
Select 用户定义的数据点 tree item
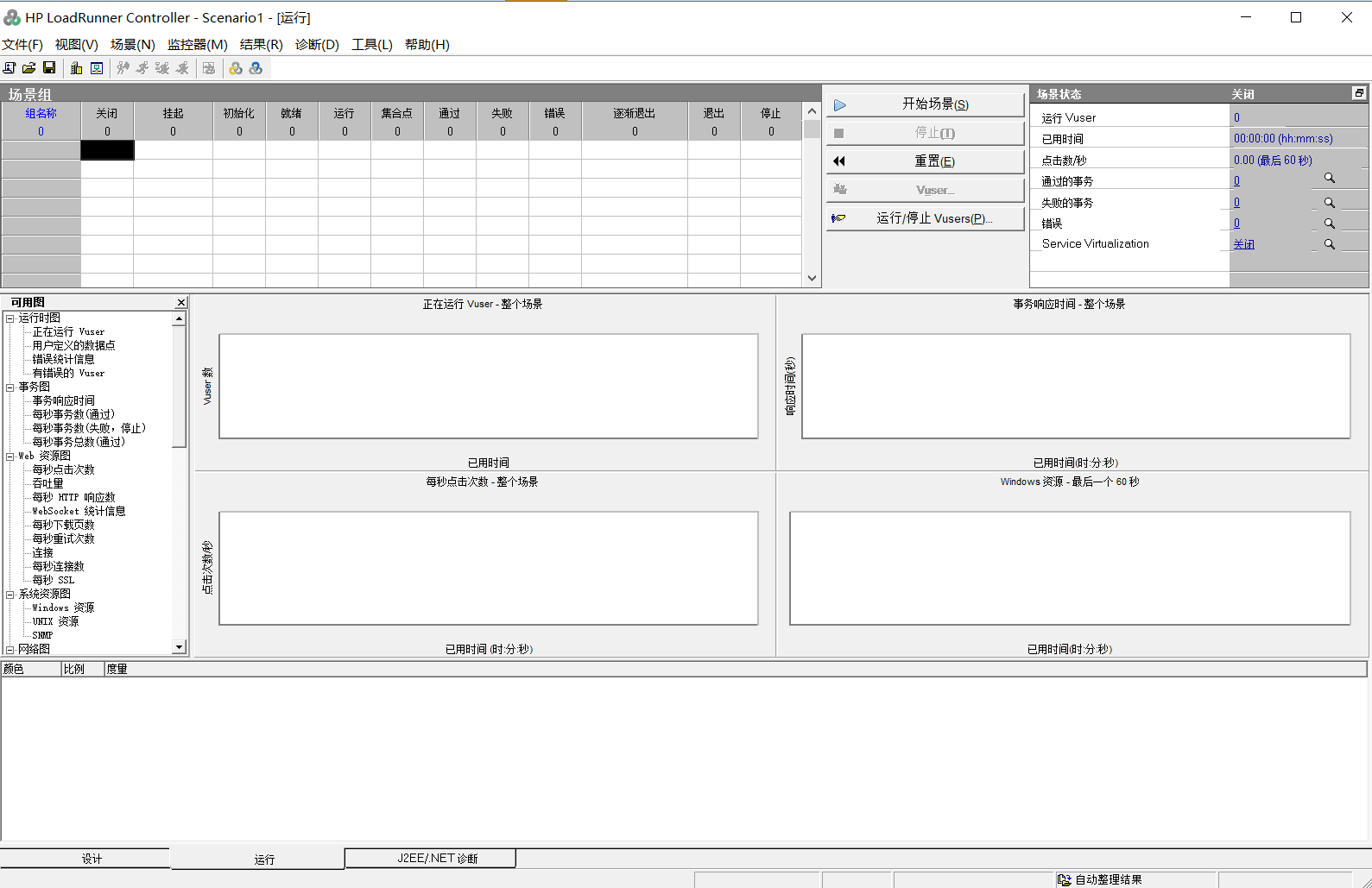click(73, 346)
